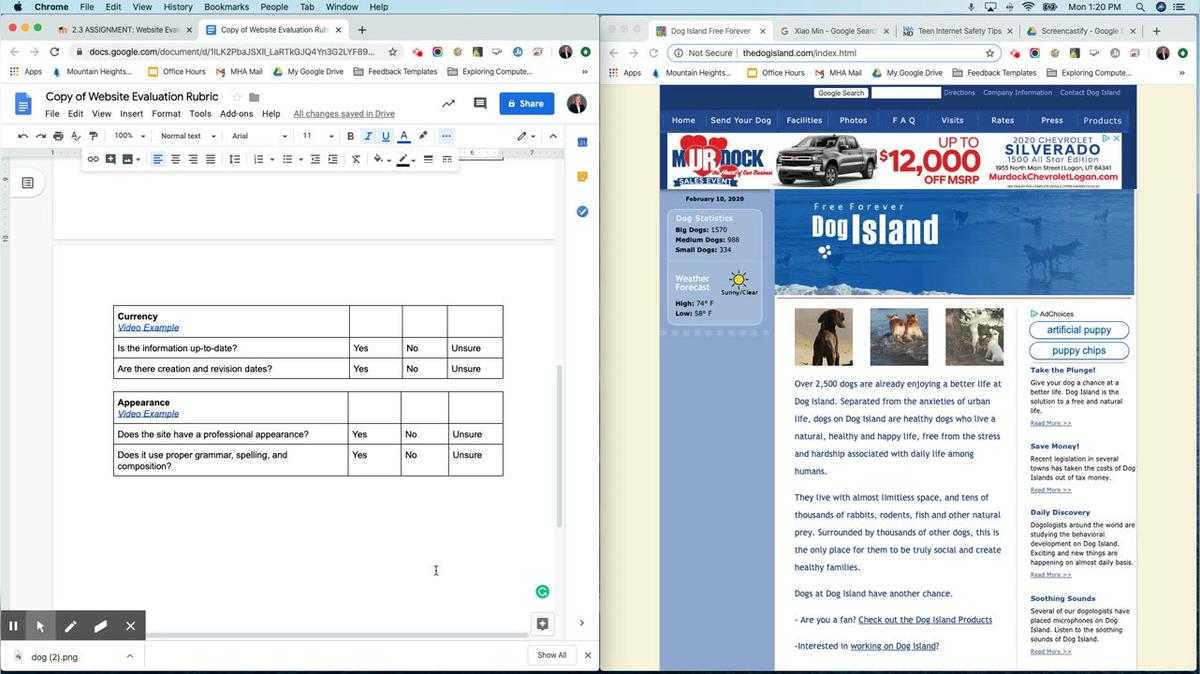The height and width of the screenshot is (674, 1200).
Task: Open the Insert menu in Docs
Action: point(132,114)
